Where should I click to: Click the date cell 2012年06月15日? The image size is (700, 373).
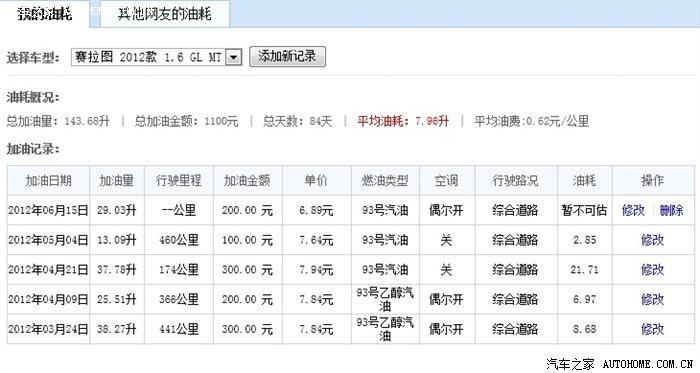[48, 210]
